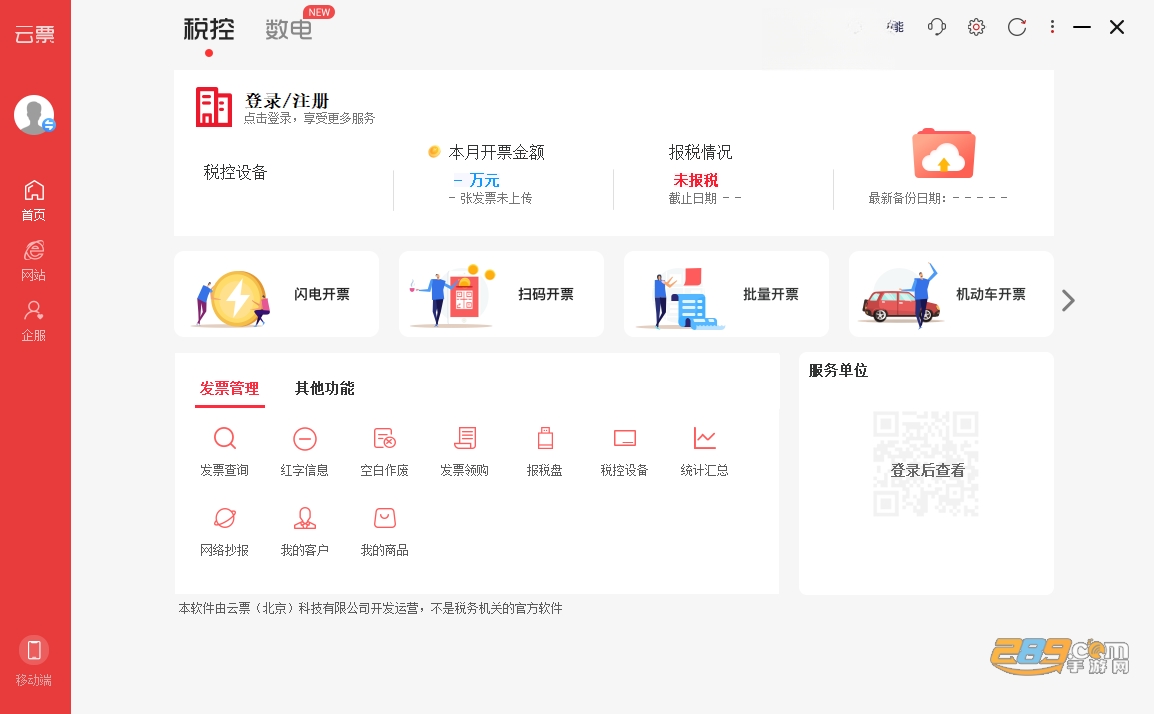This screenshot has width=1154, height=714.
Task: Click 点击登录，享受更多服务 text
Action: [x=309, y=119]
